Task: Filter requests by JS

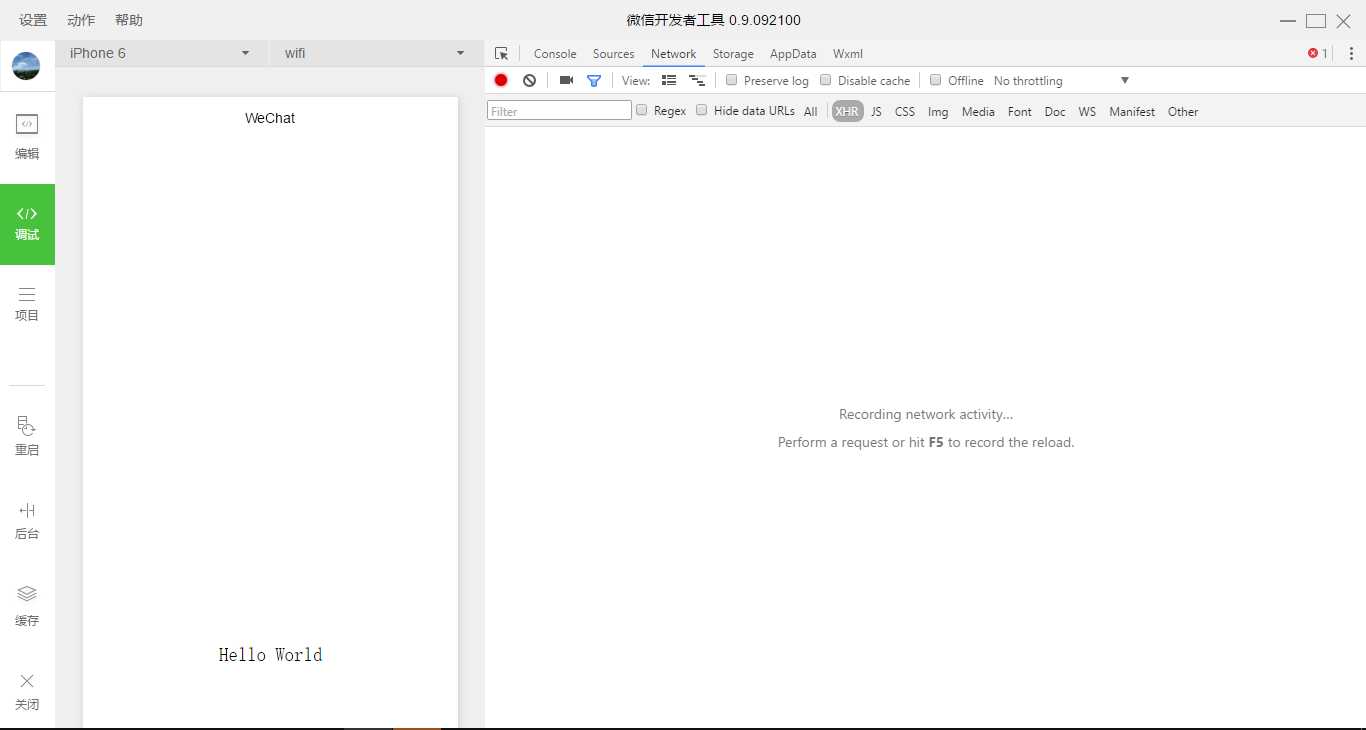Action: 876,112
